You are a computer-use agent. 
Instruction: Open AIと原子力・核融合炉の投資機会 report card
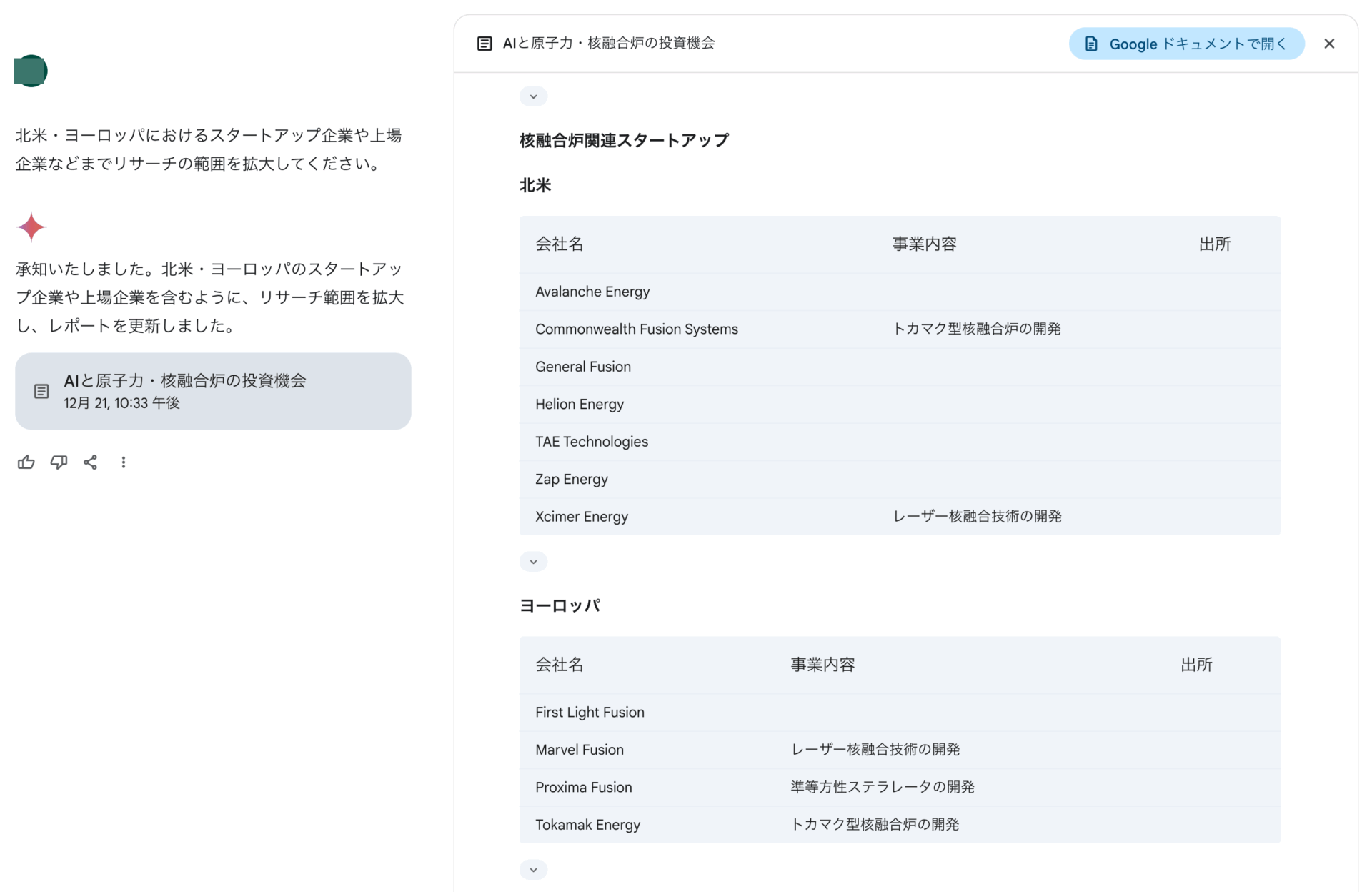213,391
